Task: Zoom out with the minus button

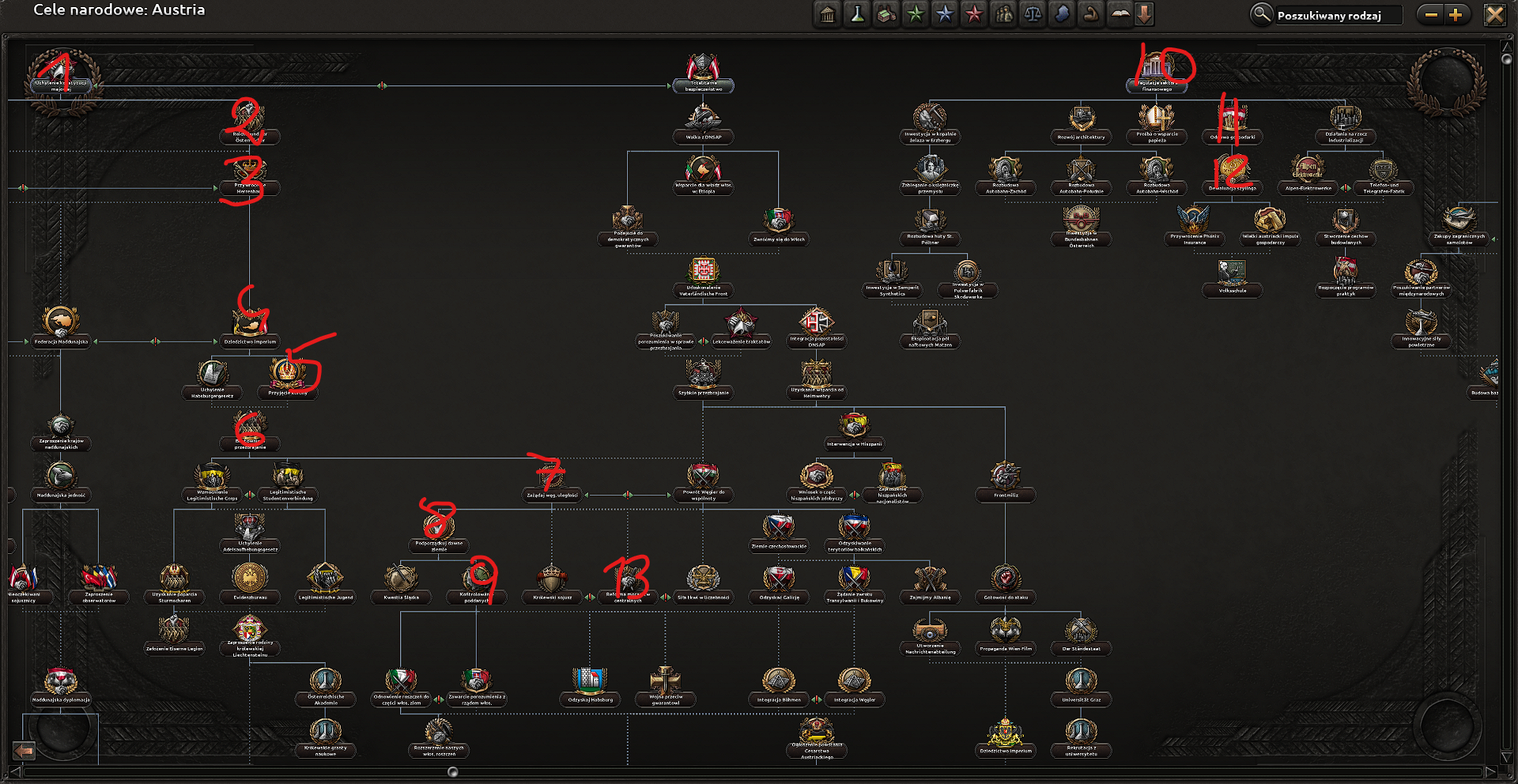Action: (1431, 15)
